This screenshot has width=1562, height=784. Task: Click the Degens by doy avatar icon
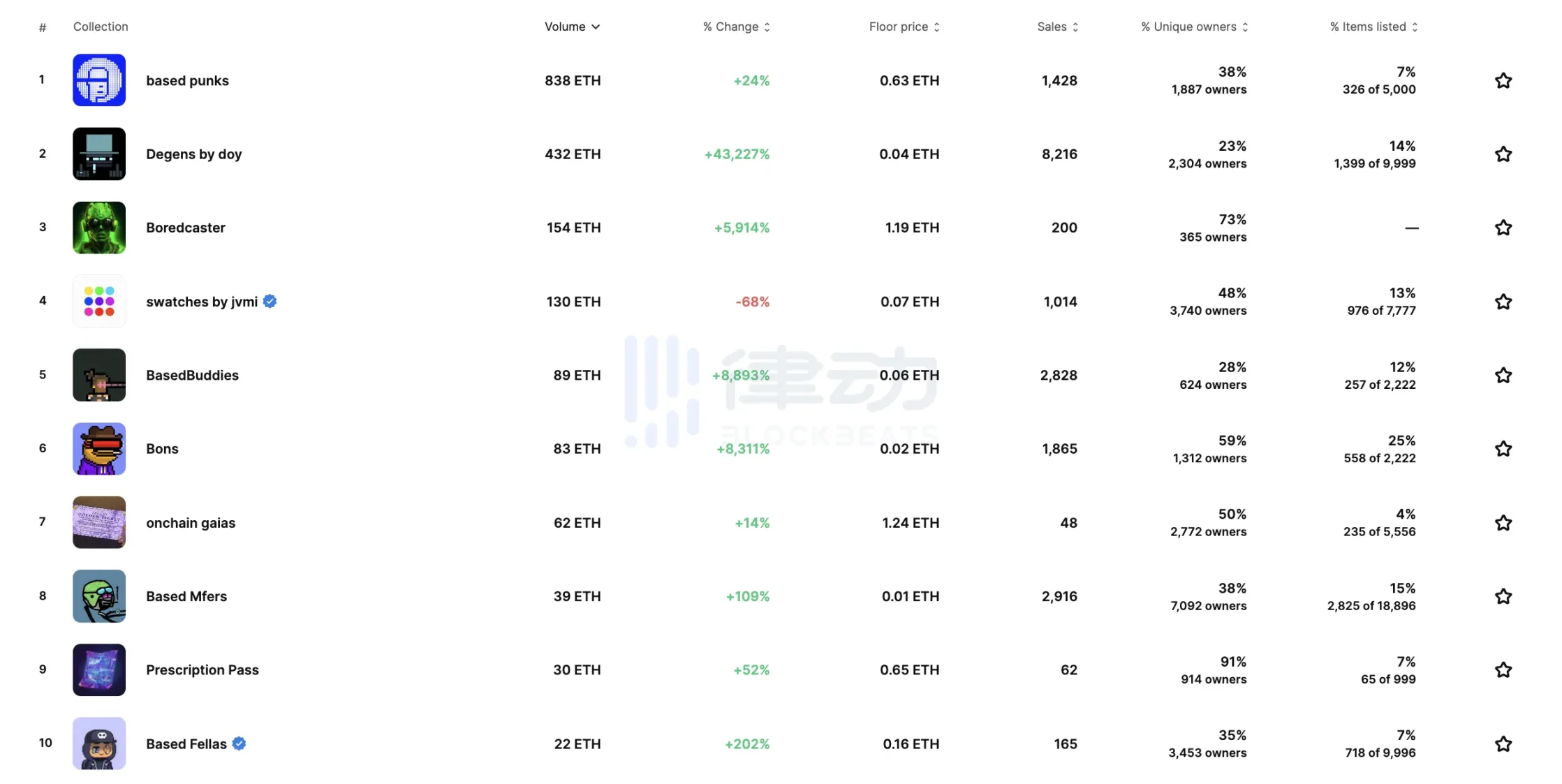(x=99, y=154)
